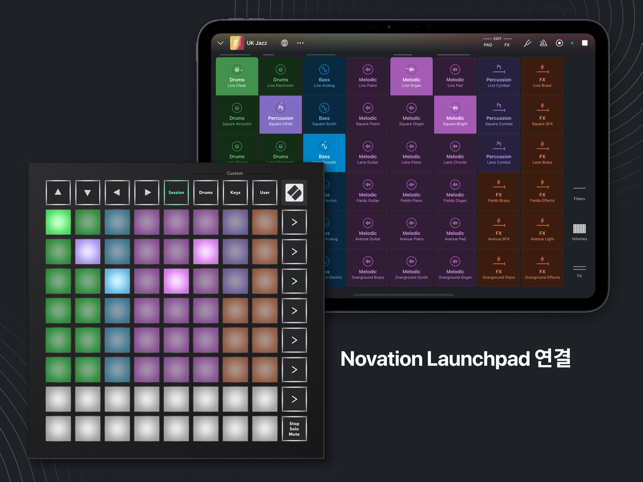643x482 pixels.
Task: Trigger the Melodic Overground Synth pad
Action: point(411,268)
